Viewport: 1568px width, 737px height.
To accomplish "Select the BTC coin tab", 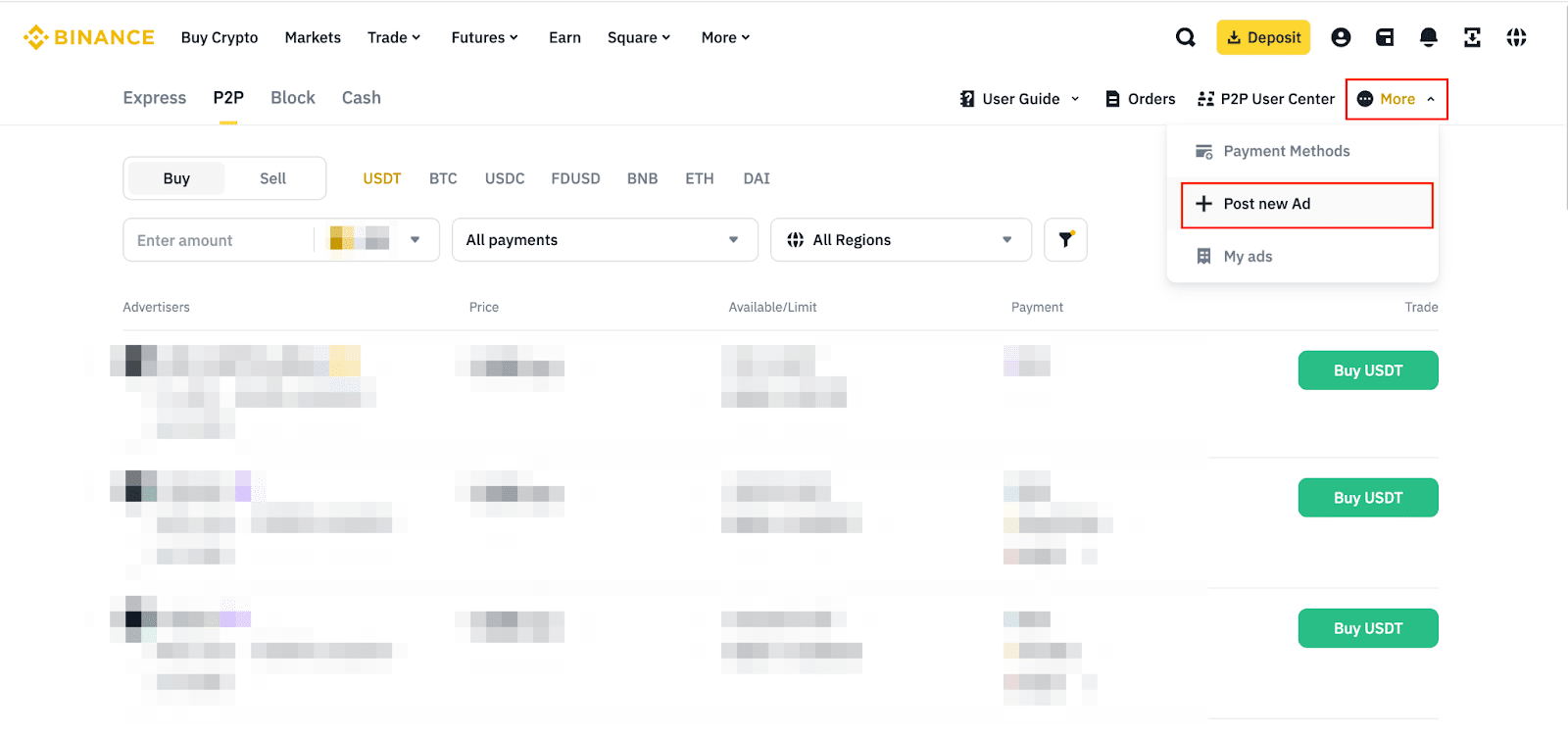I will (443, 178).
